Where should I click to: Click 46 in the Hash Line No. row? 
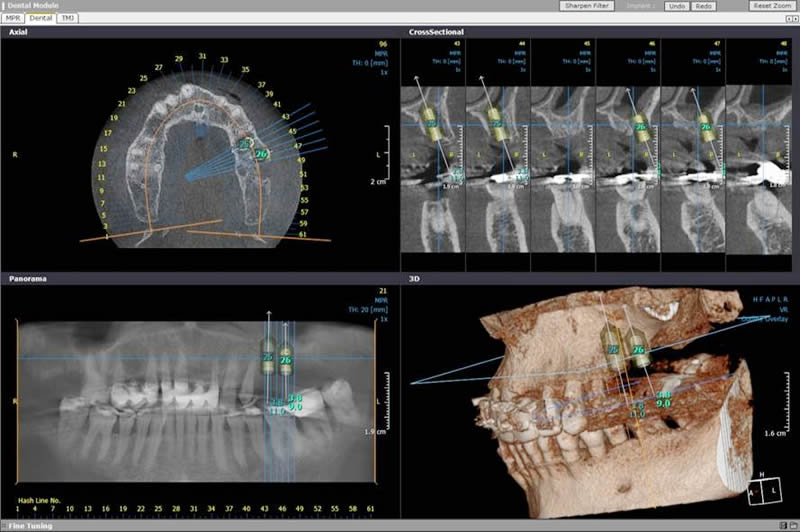click(282, 509)
